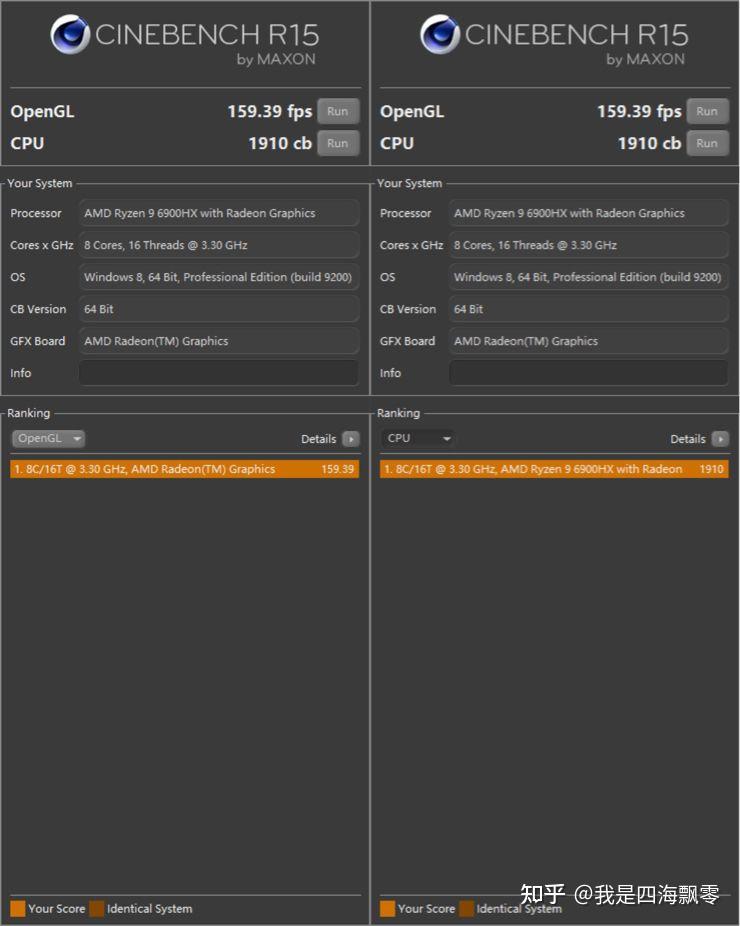
Task: Click the 159.39 fps OpenGL score, right window
Action: pyautogui.click(x=640, y=112)
